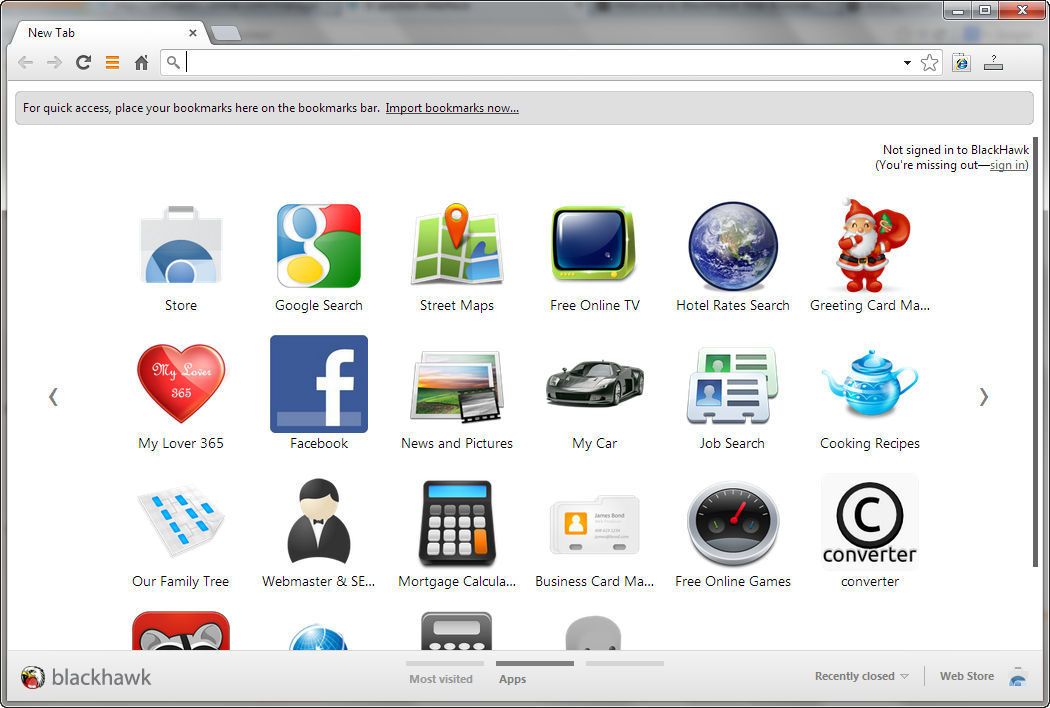Image resolution: width=1050 pixels, height=708 pixels.
Task: Show previous apps page with left chevron
Action: 54,397
